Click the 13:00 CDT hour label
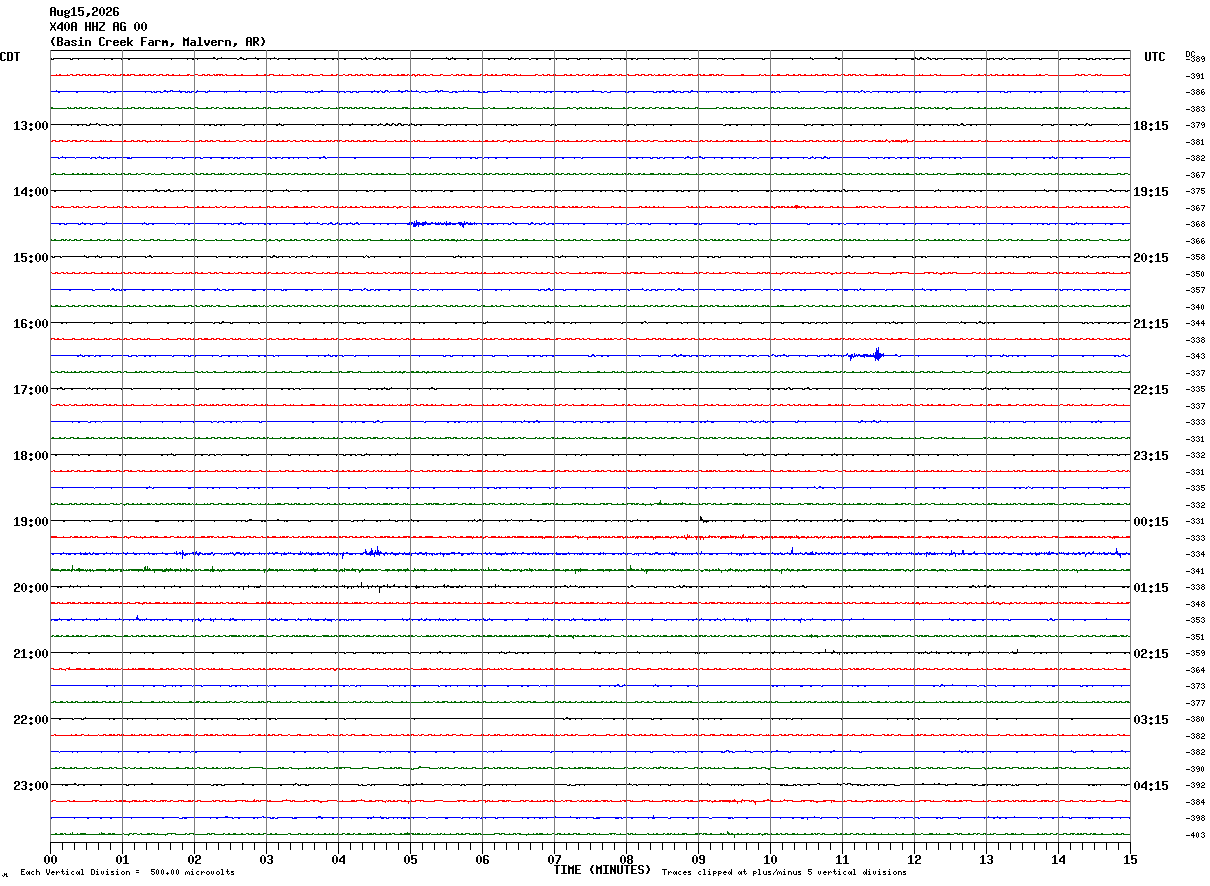 [30, 125]
